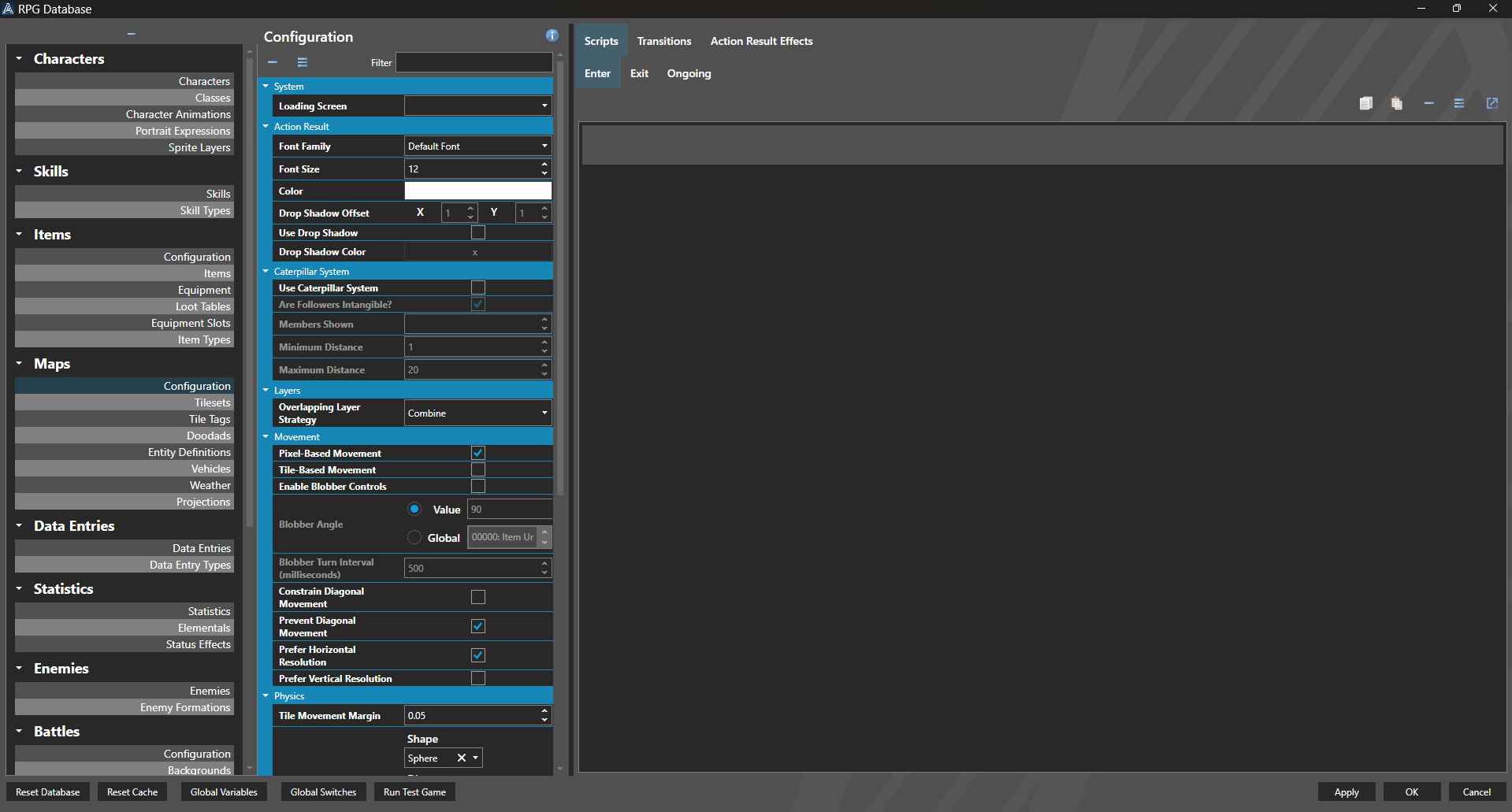This screenshot has height=812, width=1512.
Task: Enable the Use Caterpillar System checkbox
Action: click(477, 287)
